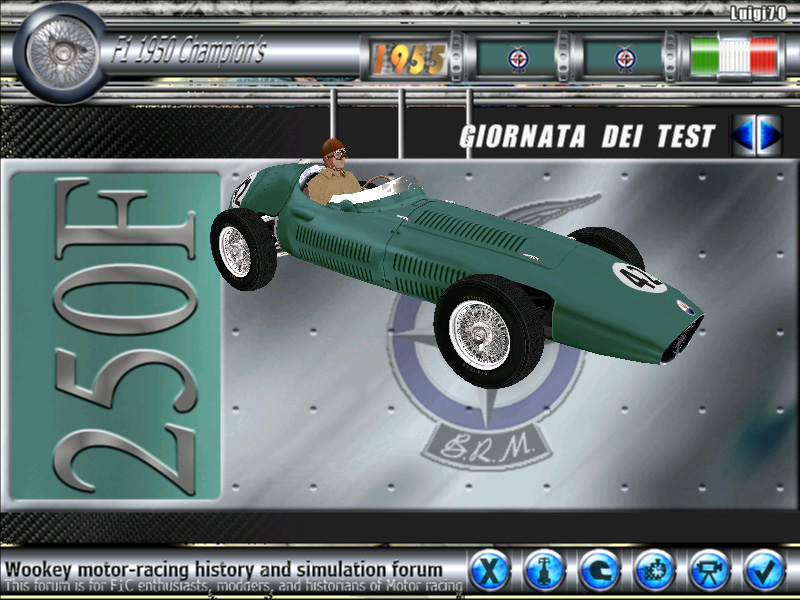Click the green BRM car preview
This screenshot has width=800, height=600.
(457, 263)
